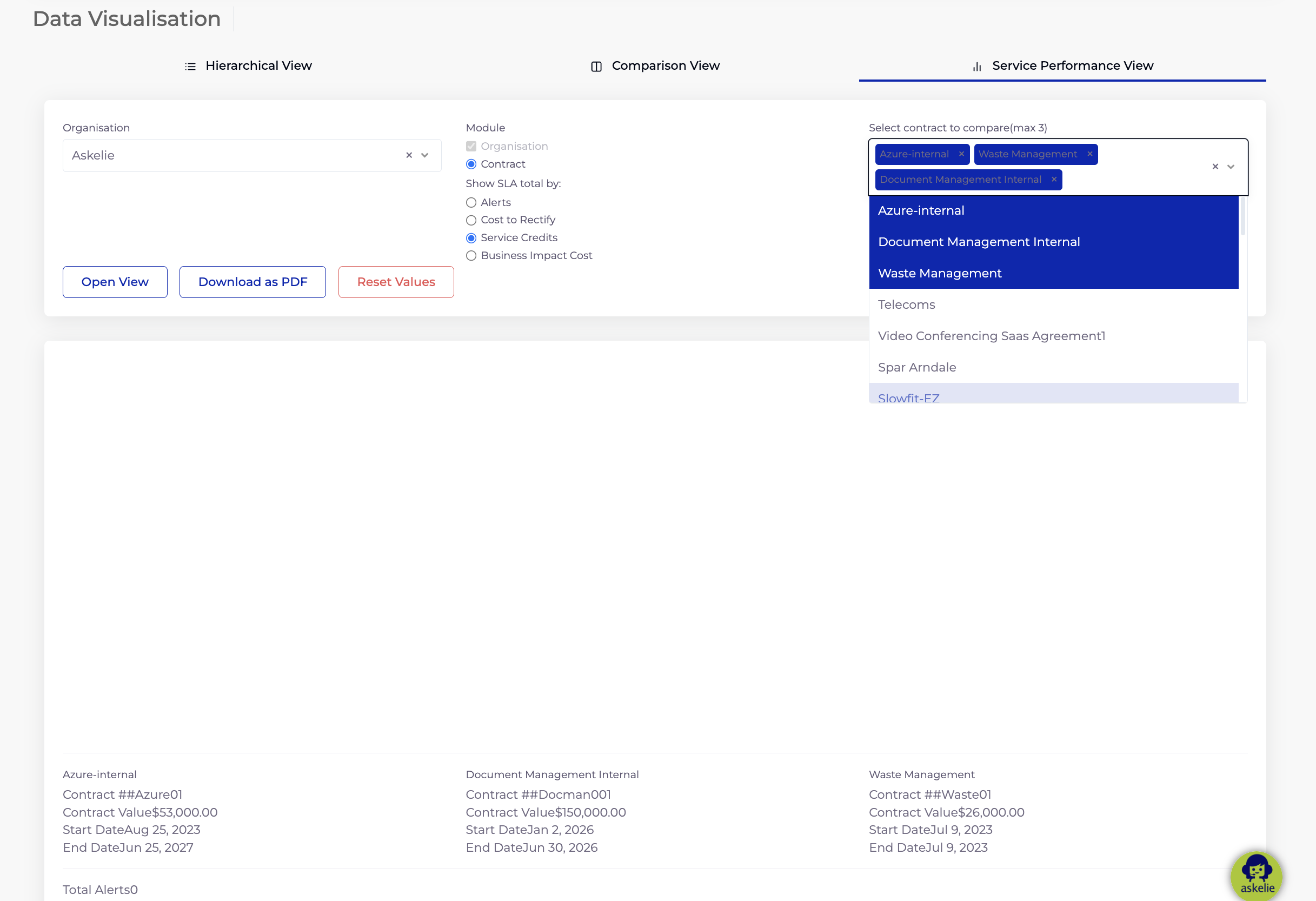
Task: Click Contract Value$53,000.00 text
Action: 140,813
